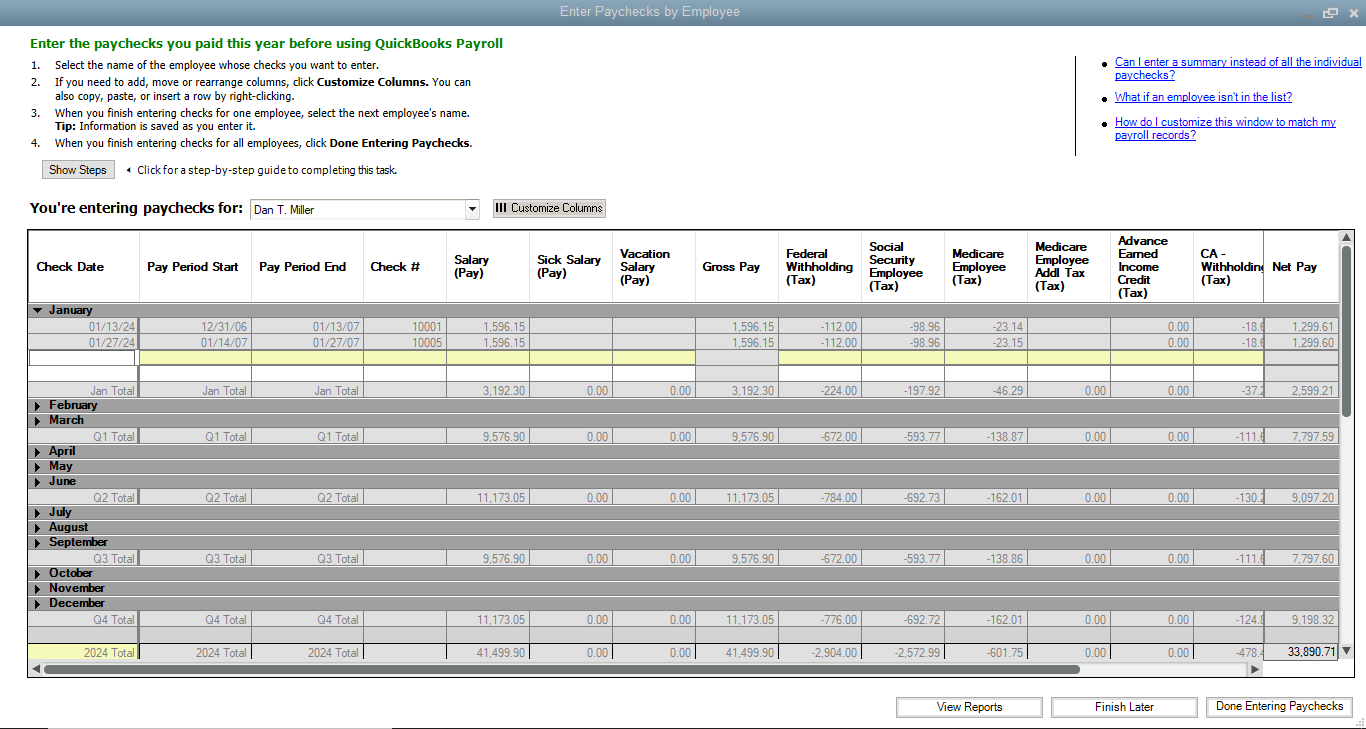The width and height of the screenshot is (1366, 729).
Task: Click the View Reports button
Action: pyautogui.click(x=969, y=707)
